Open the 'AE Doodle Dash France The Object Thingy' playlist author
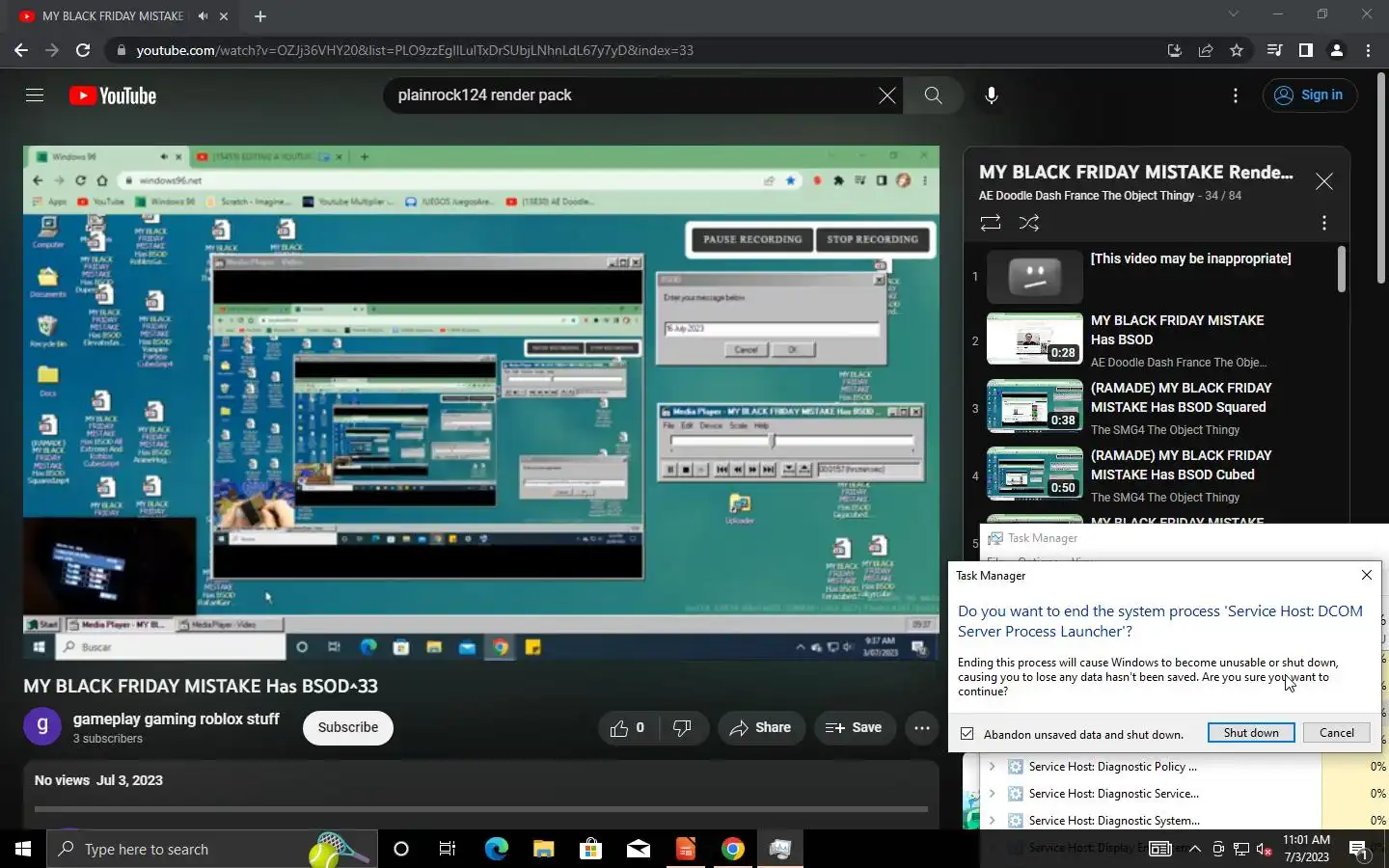This screenshot has width=1389, height=868. point(1086,195)
